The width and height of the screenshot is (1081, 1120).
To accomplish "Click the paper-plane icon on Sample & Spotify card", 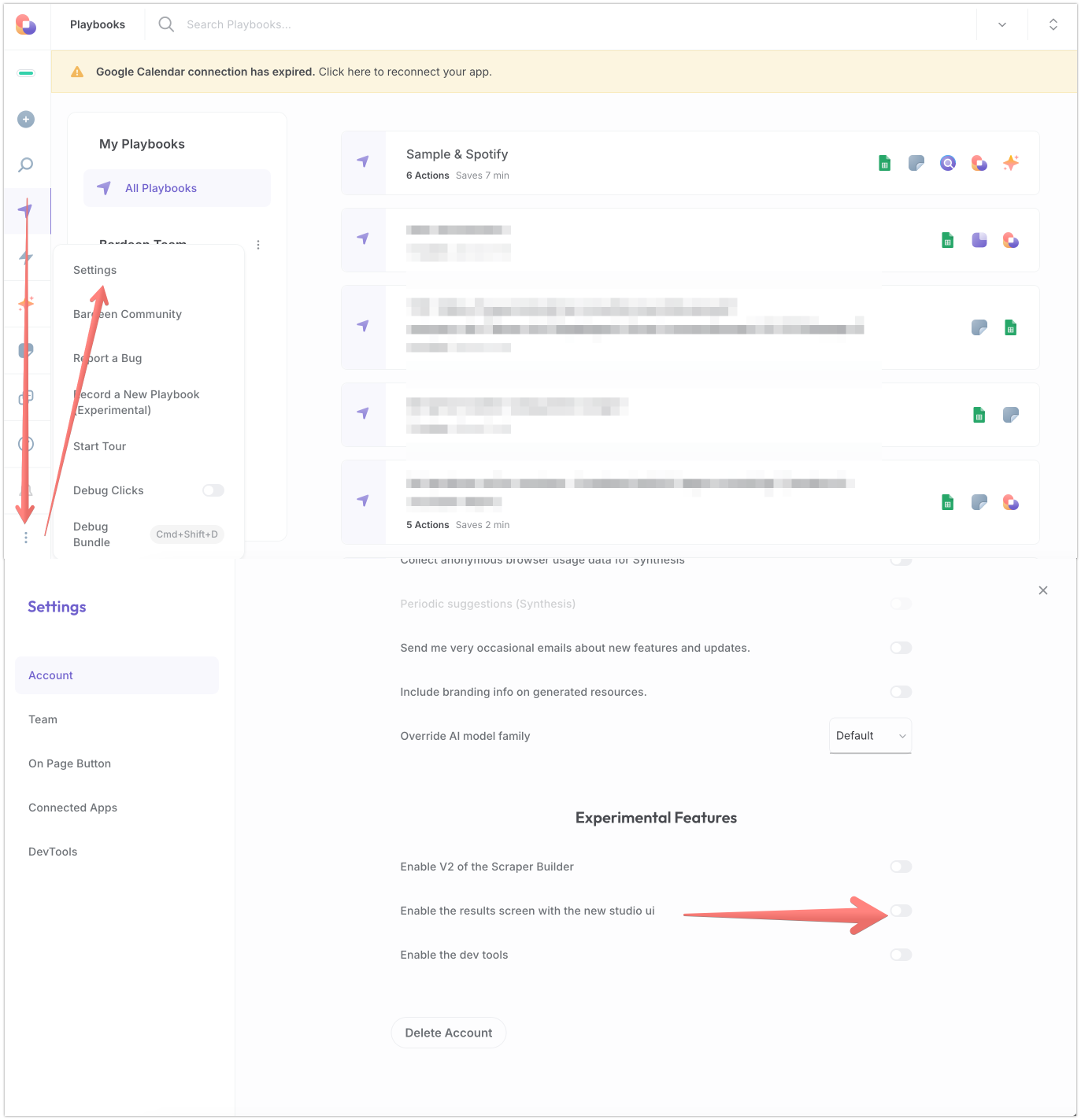I will tap(363, 161).
